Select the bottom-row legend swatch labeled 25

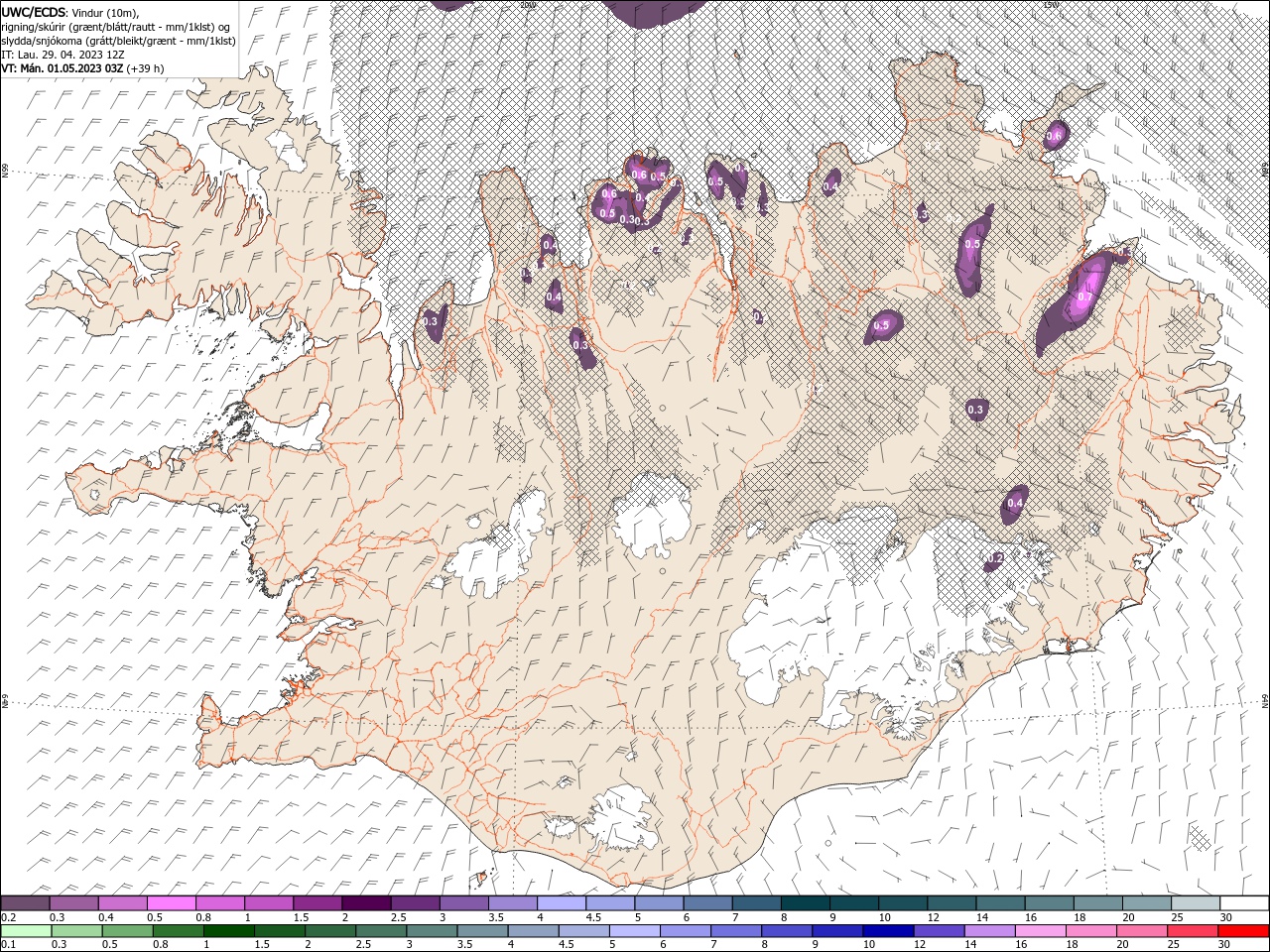(x=1192, y=931)
